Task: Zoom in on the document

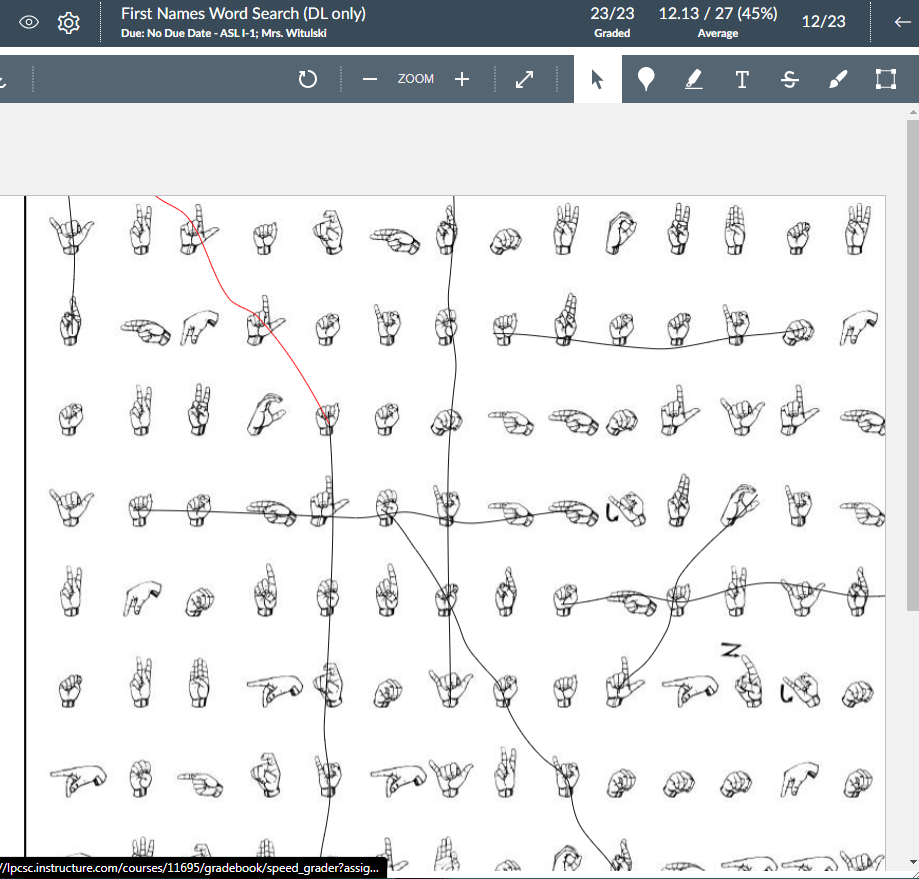Action: [461, 78]
